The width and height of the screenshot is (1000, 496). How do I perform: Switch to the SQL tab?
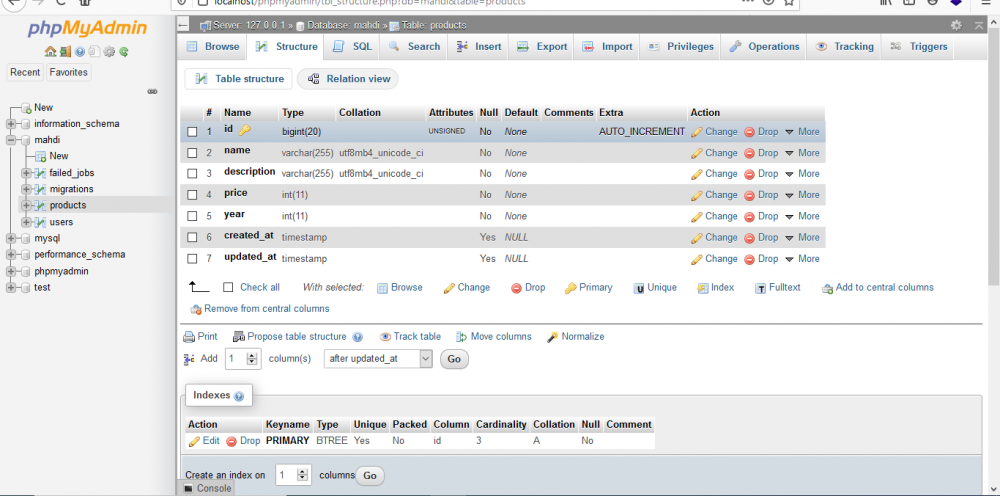tap(353, 47)
